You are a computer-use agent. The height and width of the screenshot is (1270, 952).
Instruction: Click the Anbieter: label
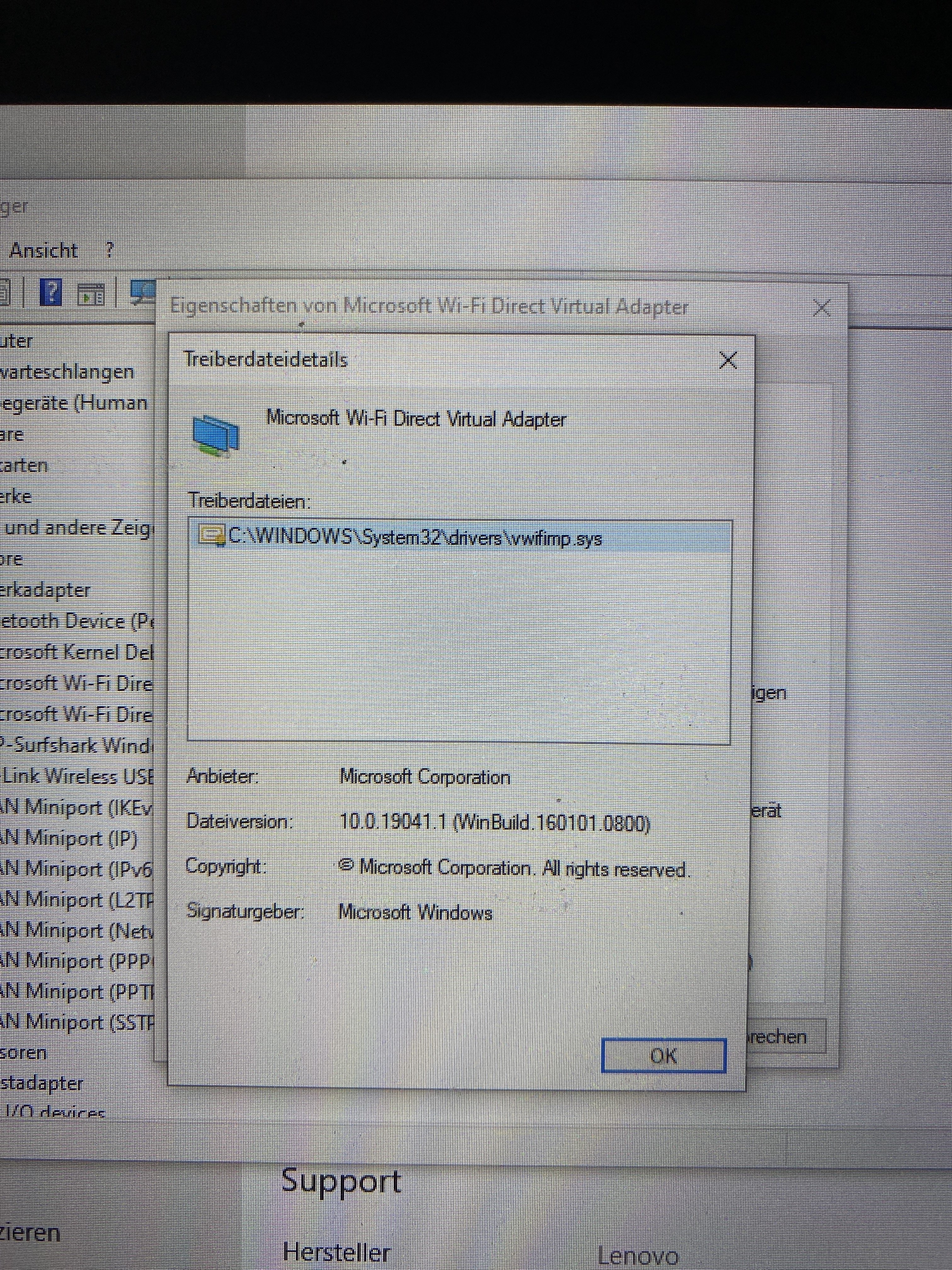[223, 776]
